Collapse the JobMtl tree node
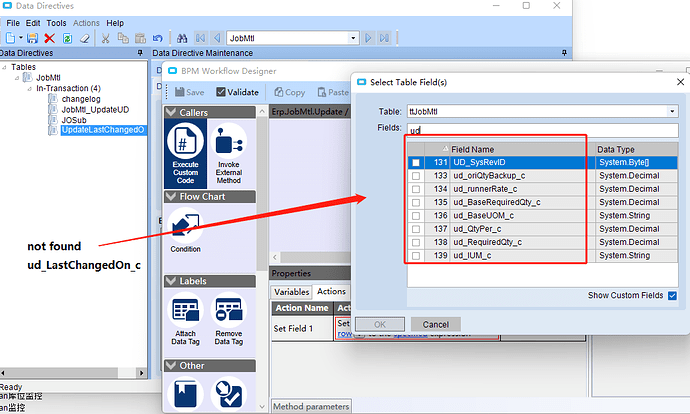This screenshot has height=414, width=690. [17, 78]
